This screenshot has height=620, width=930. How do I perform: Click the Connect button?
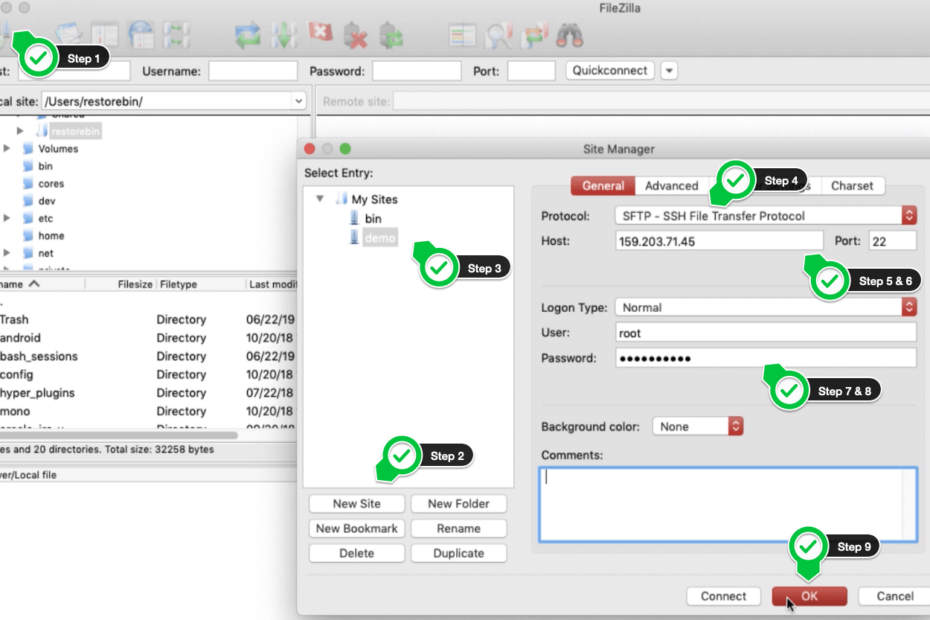[x=723, y=596]
